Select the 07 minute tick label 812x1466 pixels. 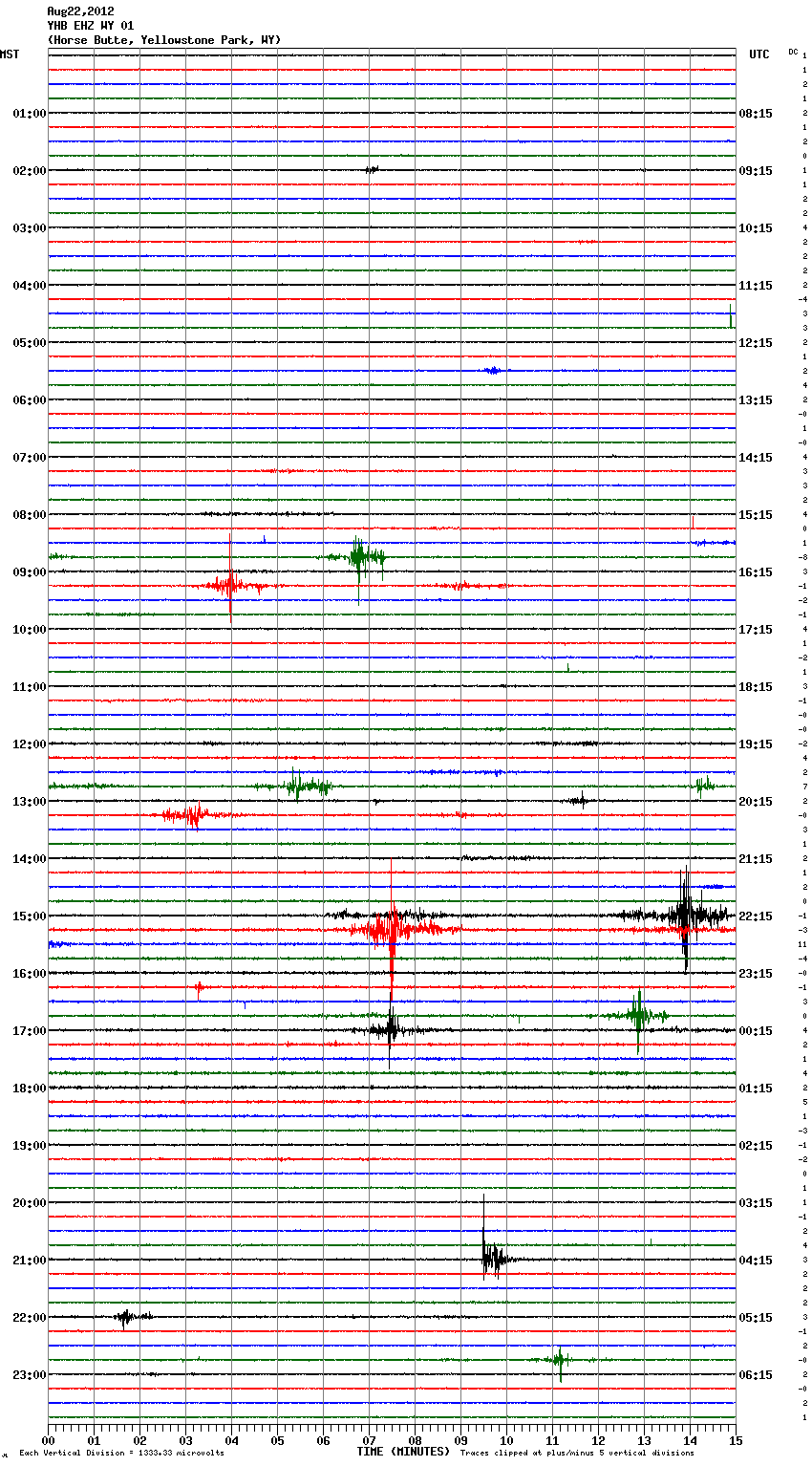(369, 1440)
